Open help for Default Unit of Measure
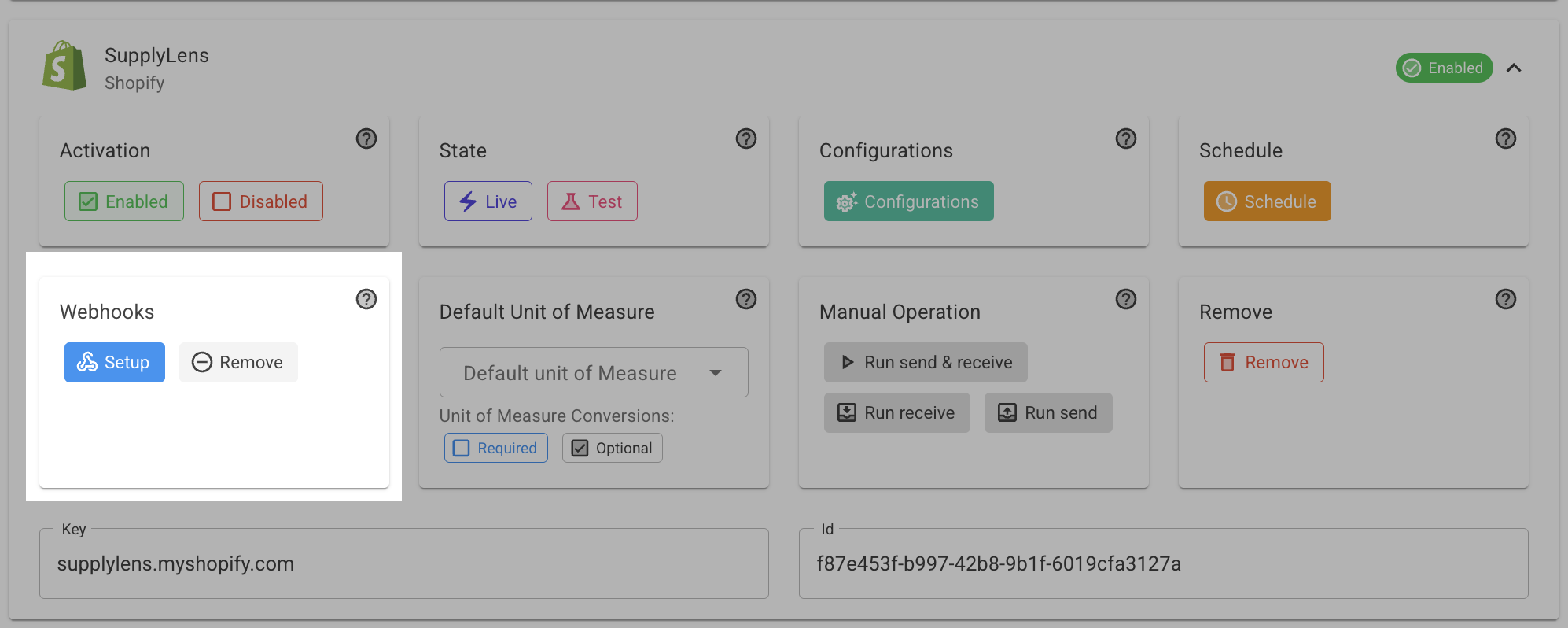The image size is (1568, 628). [x=746, y=299]
